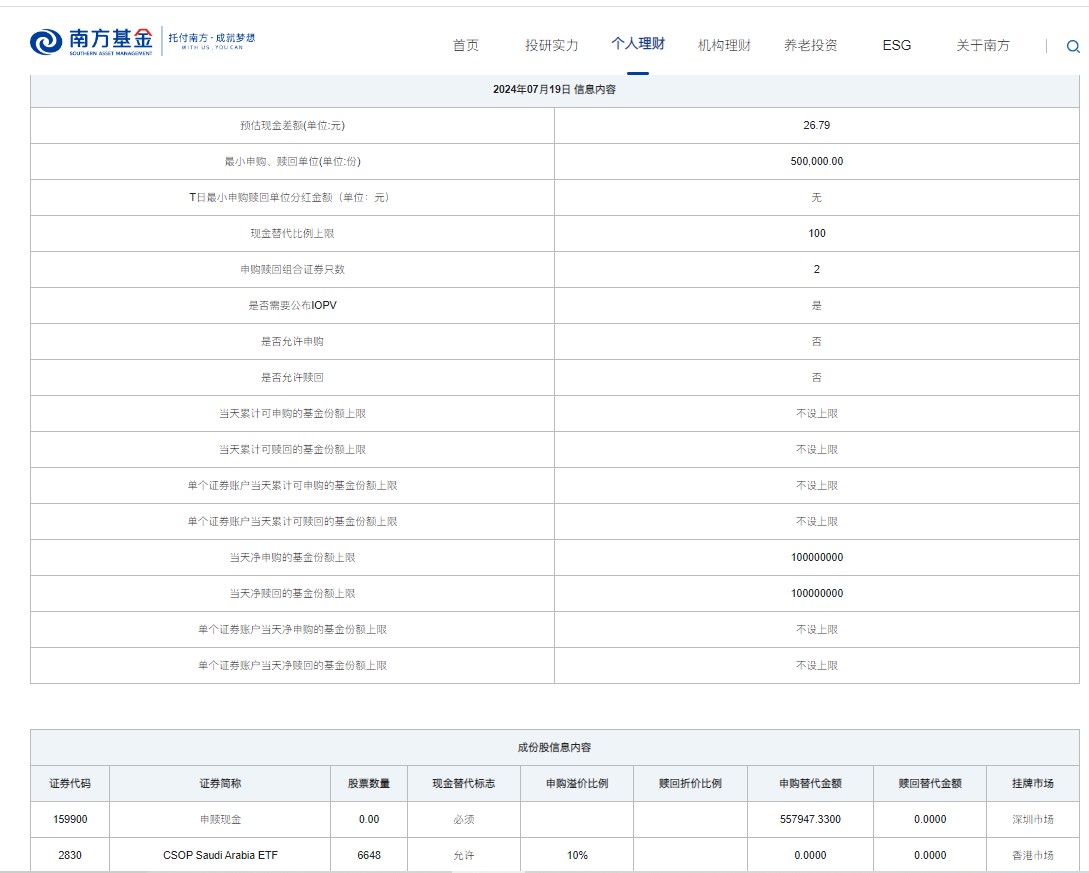
Task: Click the 赎回替代金额 column header
Action: [x=930, y=784]
